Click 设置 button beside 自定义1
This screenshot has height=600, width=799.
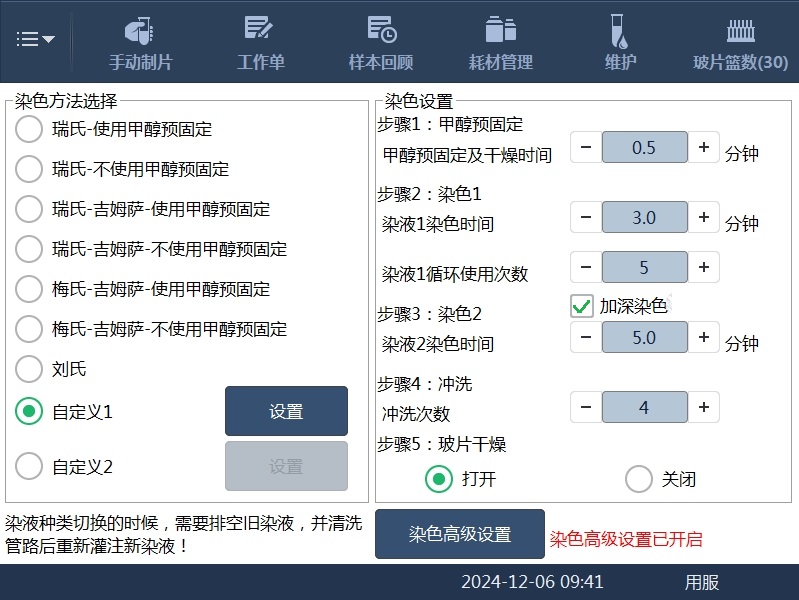(x=286, y=411)
